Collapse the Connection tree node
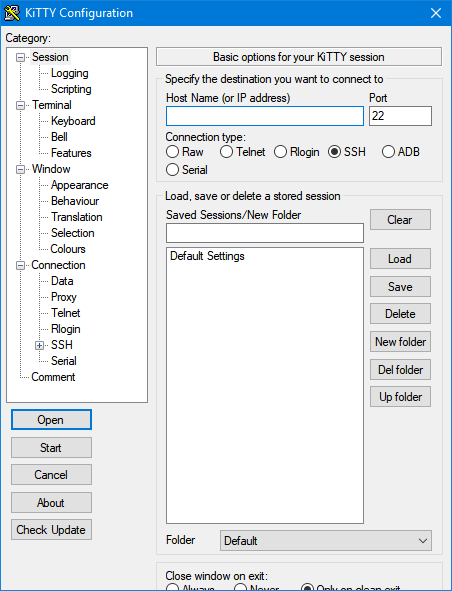 pos(20,265)
